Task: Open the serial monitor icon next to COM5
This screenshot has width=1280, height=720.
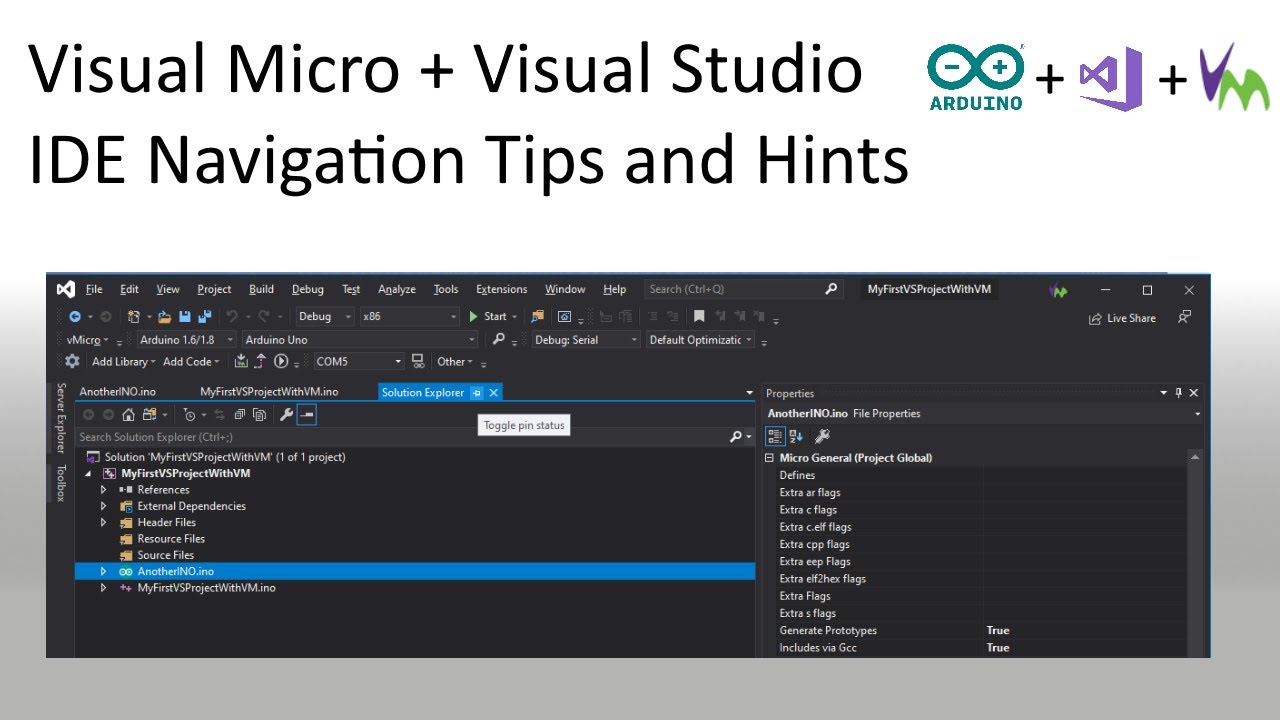Action: coord(418,361)
